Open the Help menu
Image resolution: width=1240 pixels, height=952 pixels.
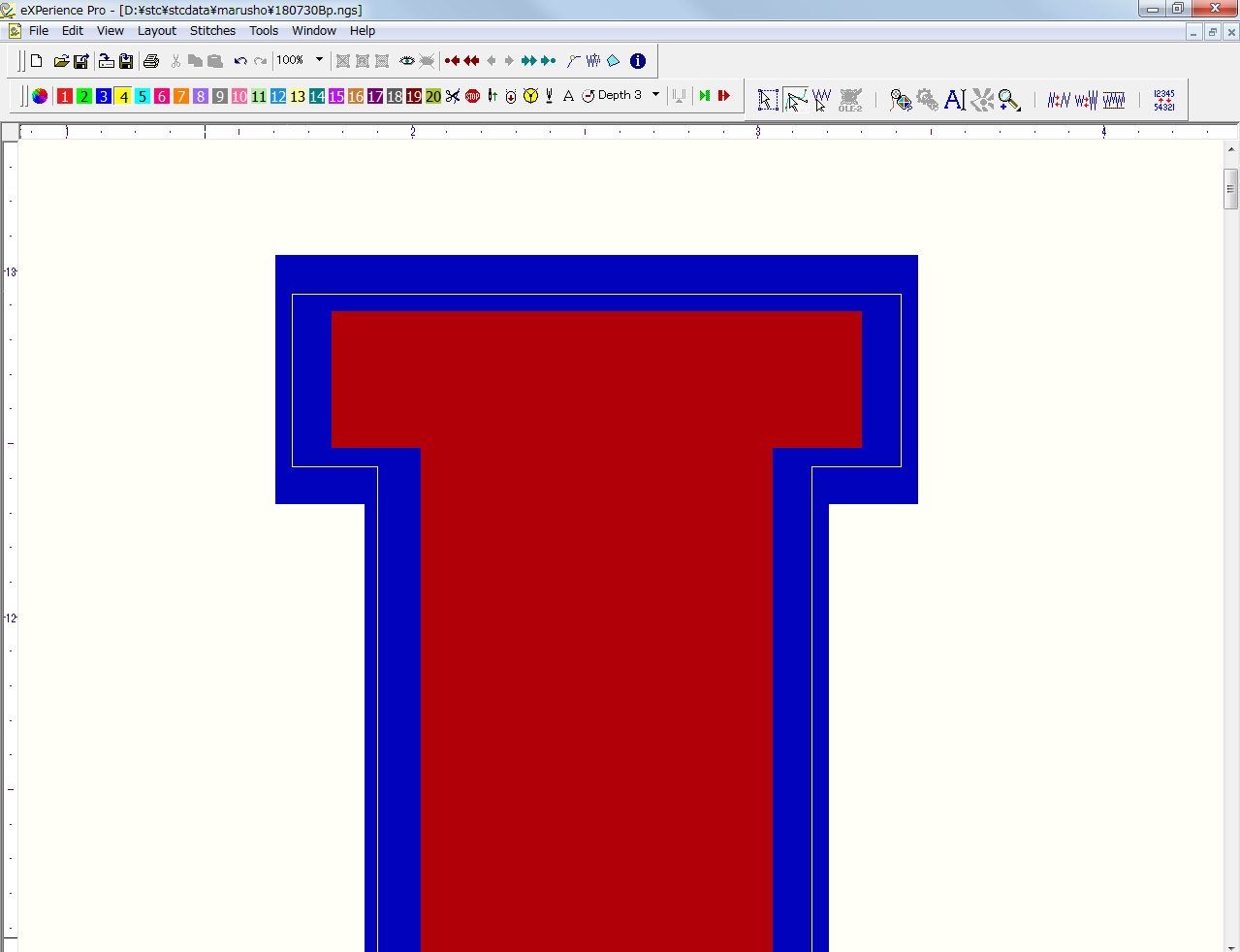(x=363, y=31)
